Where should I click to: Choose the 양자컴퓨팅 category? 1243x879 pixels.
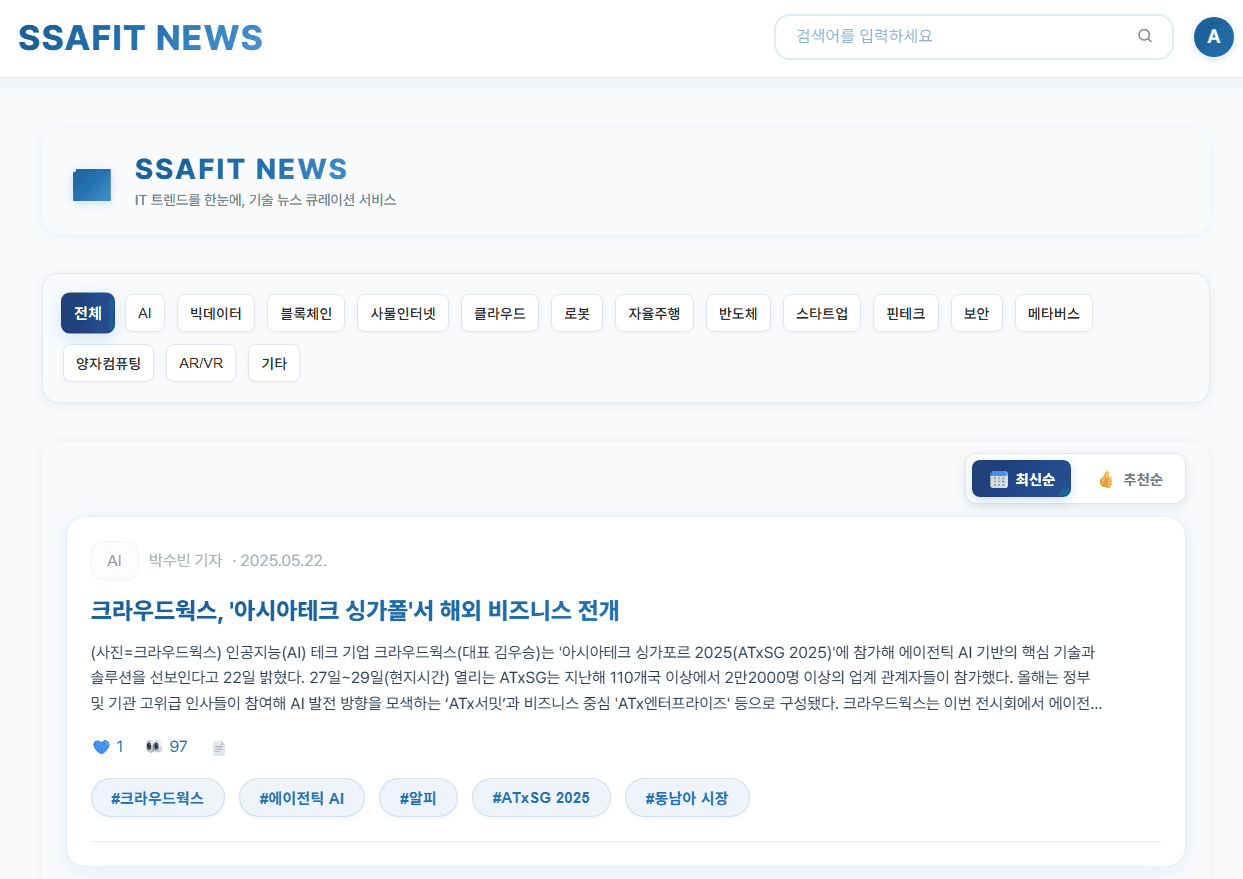(108, 363)
